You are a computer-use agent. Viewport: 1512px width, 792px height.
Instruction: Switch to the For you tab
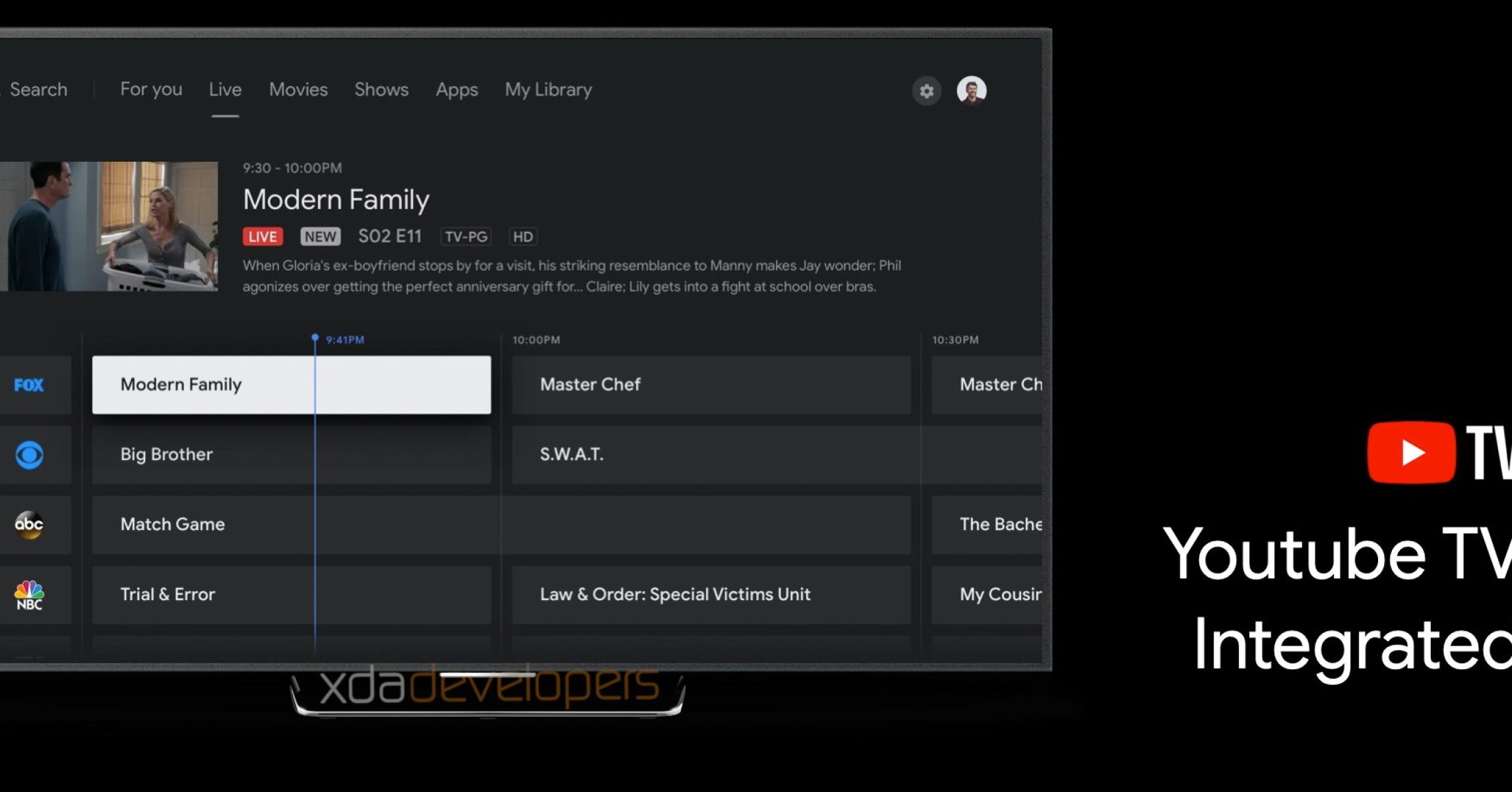point(151,89)
